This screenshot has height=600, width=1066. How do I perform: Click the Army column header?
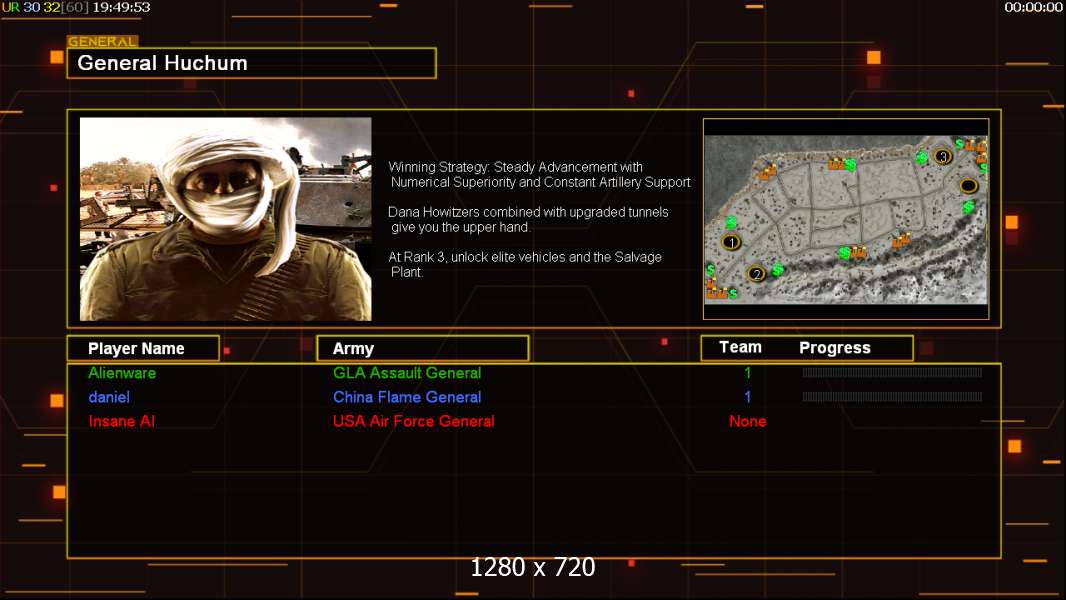(423, 348)
